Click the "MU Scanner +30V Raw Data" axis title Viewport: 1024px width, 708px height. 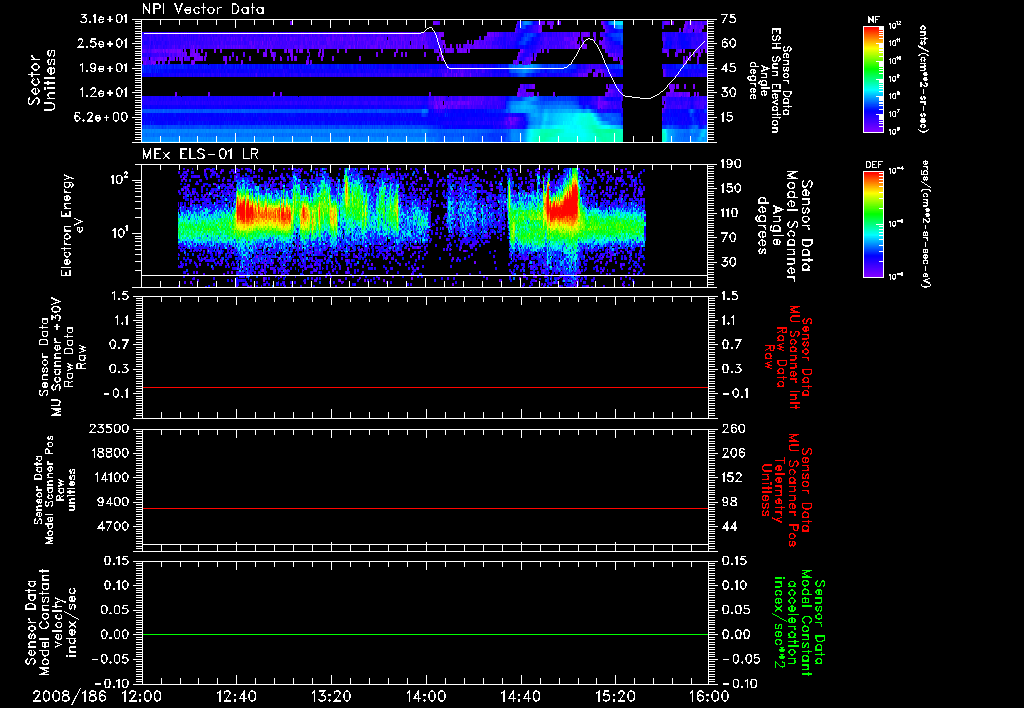pos(61,357)
